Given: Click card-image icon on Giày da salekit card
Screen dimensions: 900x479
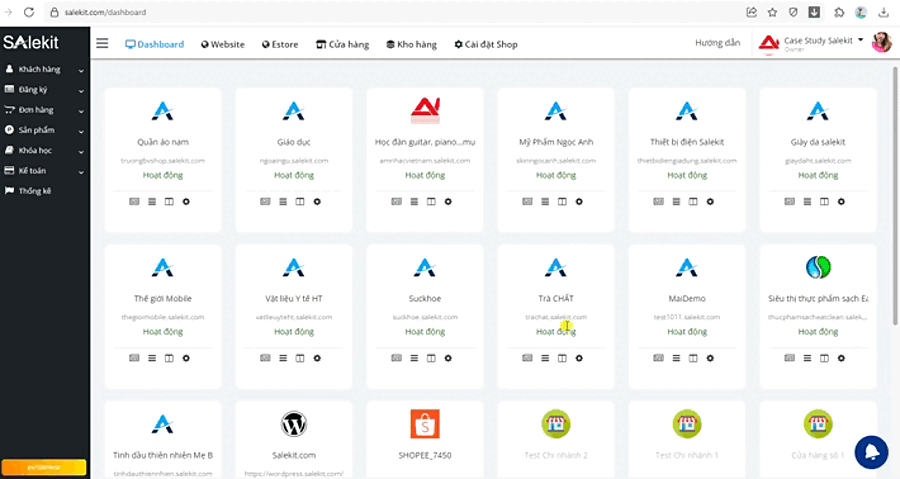Looking at the screenshot, I should [x=790, y=201].
